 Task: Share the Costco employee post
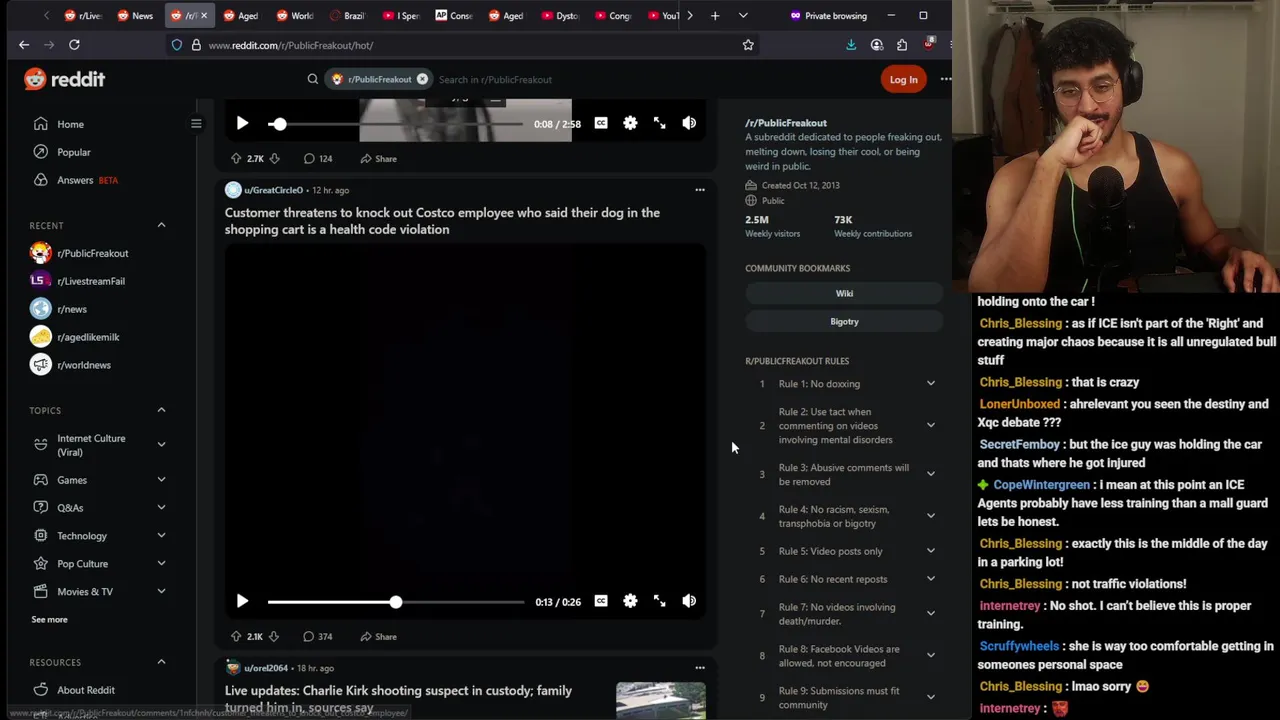[379, 636]
